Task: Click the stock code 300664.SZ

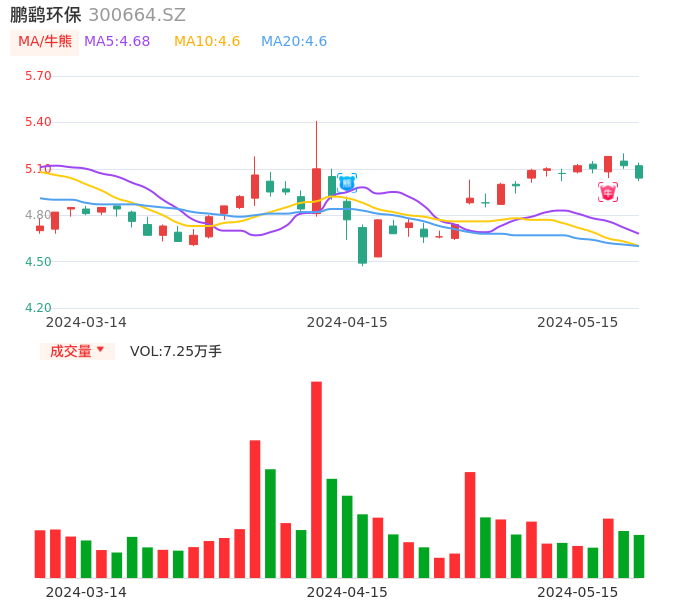Action: (137, 15)
